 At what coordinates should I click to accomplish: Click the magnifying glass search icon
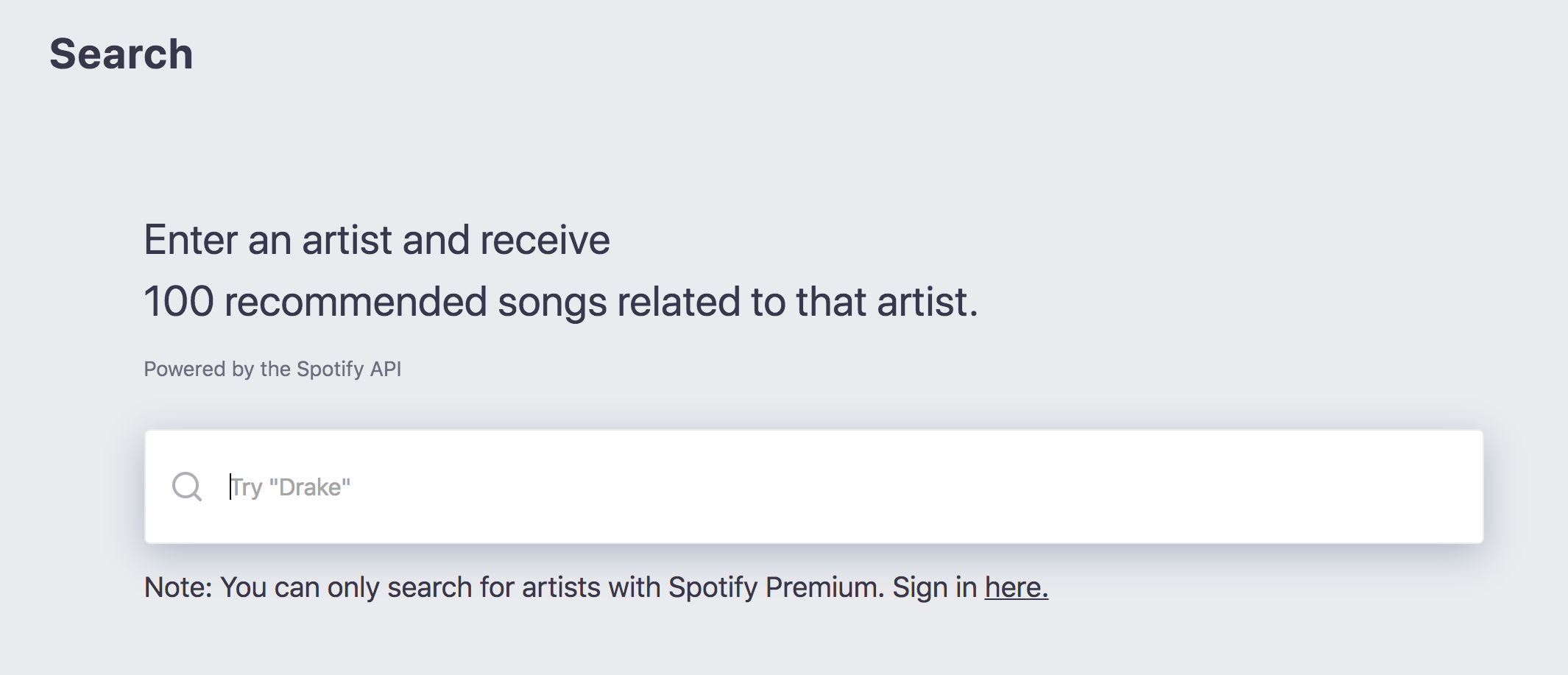coord(187,487)
